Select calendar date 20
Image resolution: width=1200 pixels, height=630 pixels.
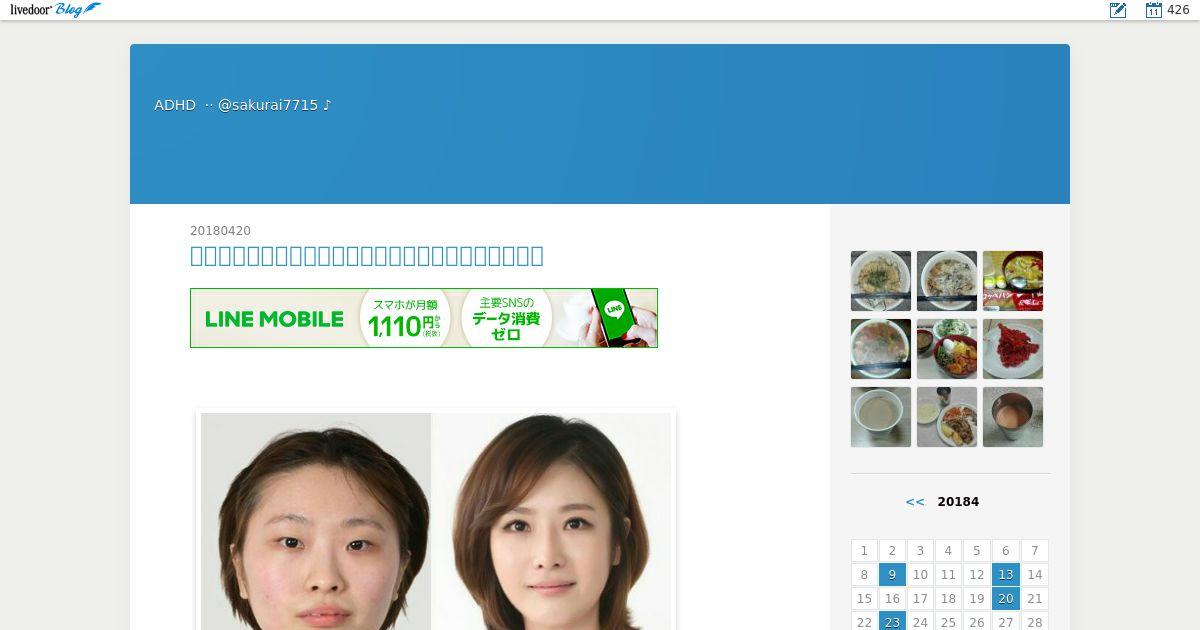1006,599
